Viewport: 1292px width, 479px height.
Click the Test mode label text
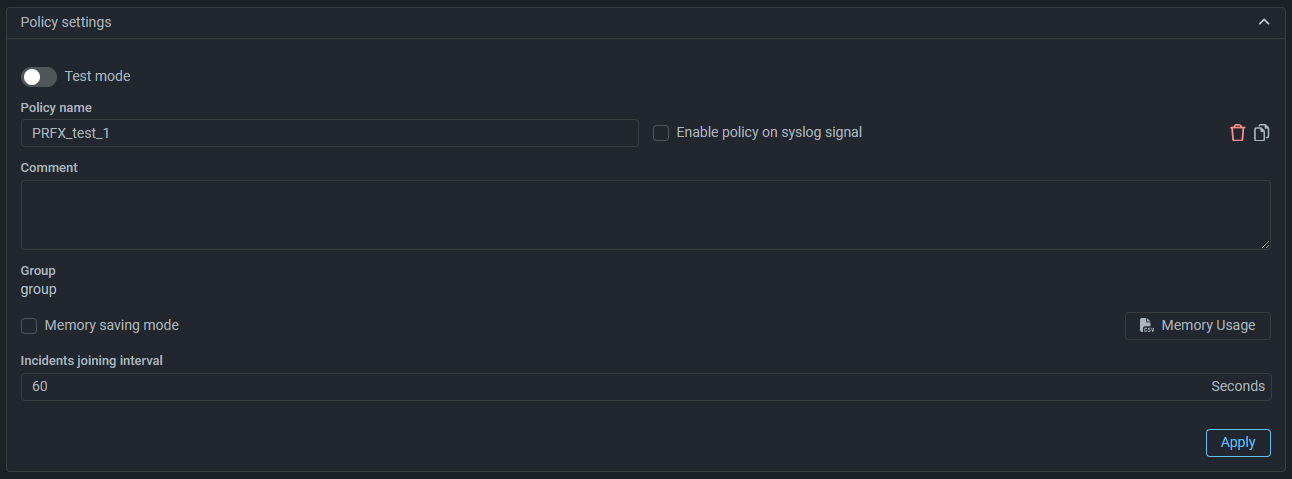[97, 76]
